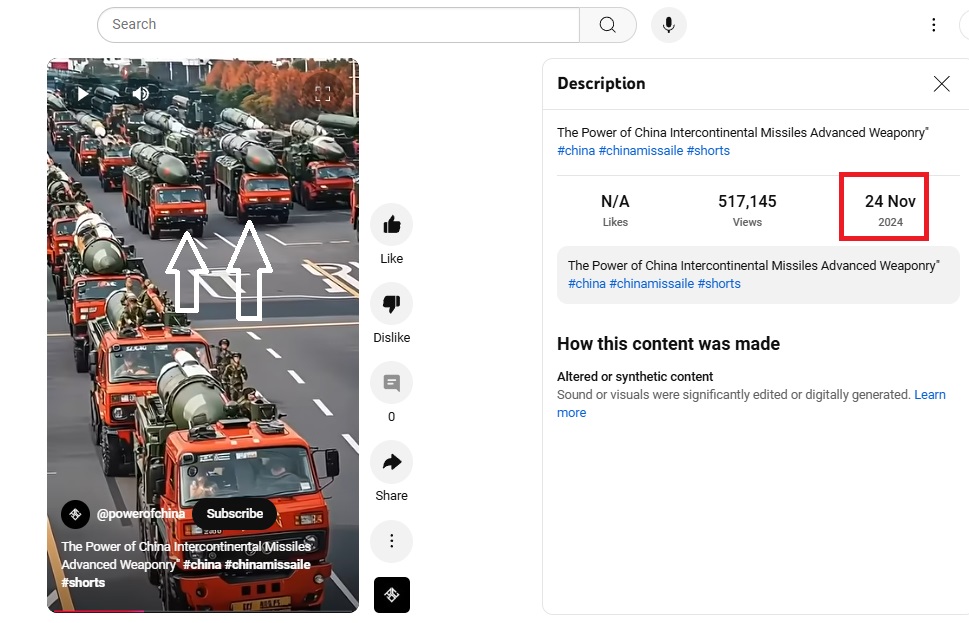The image size is (969, 623).
Task: Click the video progress bar
Action: (202, 610)
